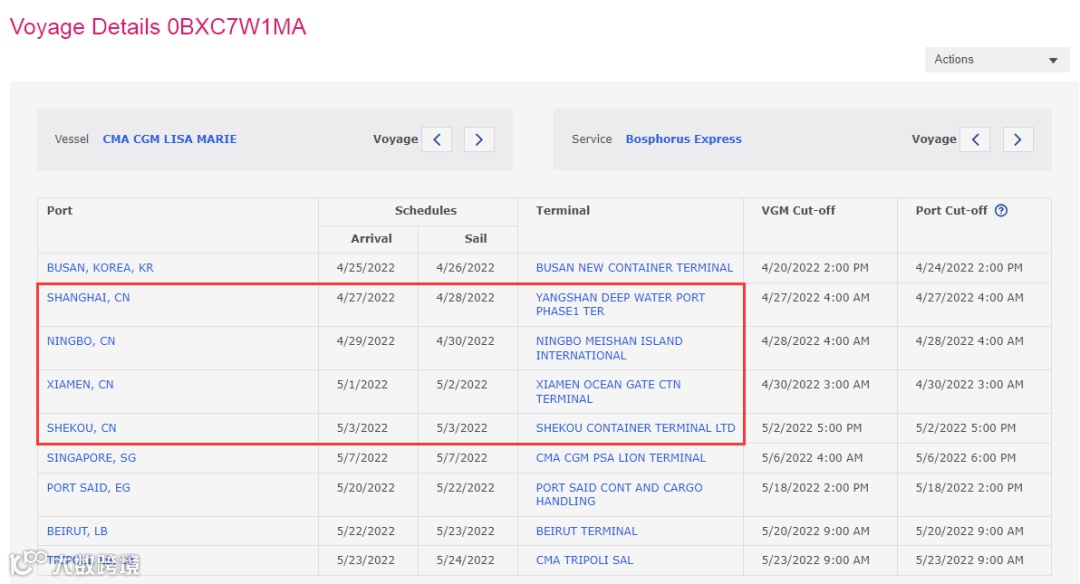Select Tripoli sail date 5/24/2022
This screenshot has height=584, width=1080.
[465, 561]
